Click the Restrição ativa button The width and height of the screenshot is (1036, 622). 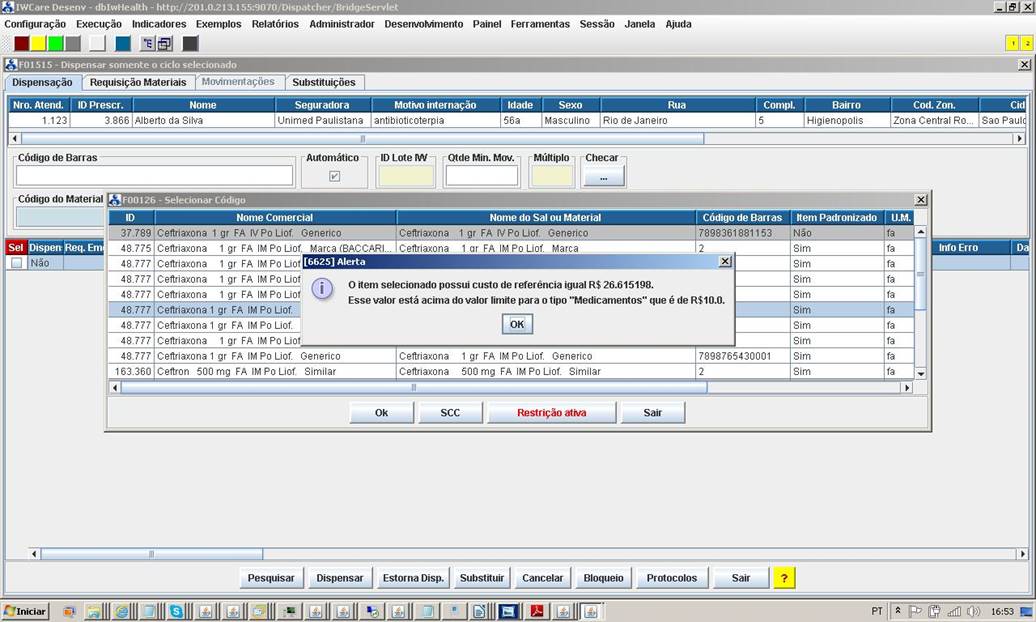tap(551, 413)
